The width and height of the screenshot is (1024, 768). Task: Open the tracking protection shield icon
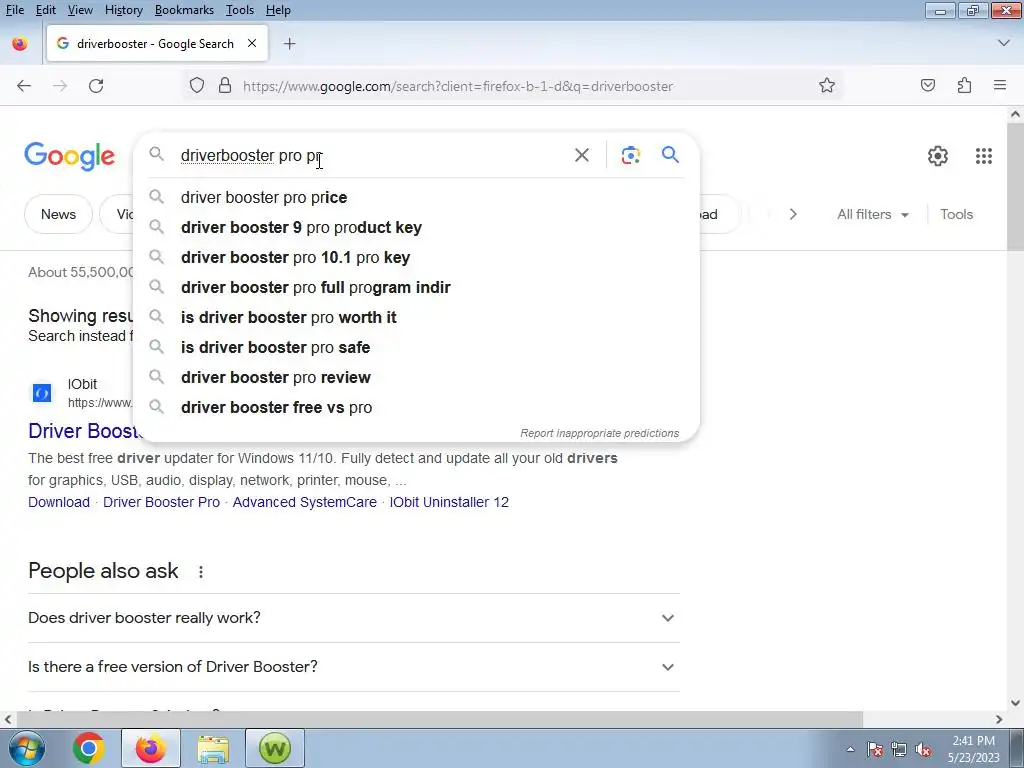pyautogui.click(x=197, y=86)
